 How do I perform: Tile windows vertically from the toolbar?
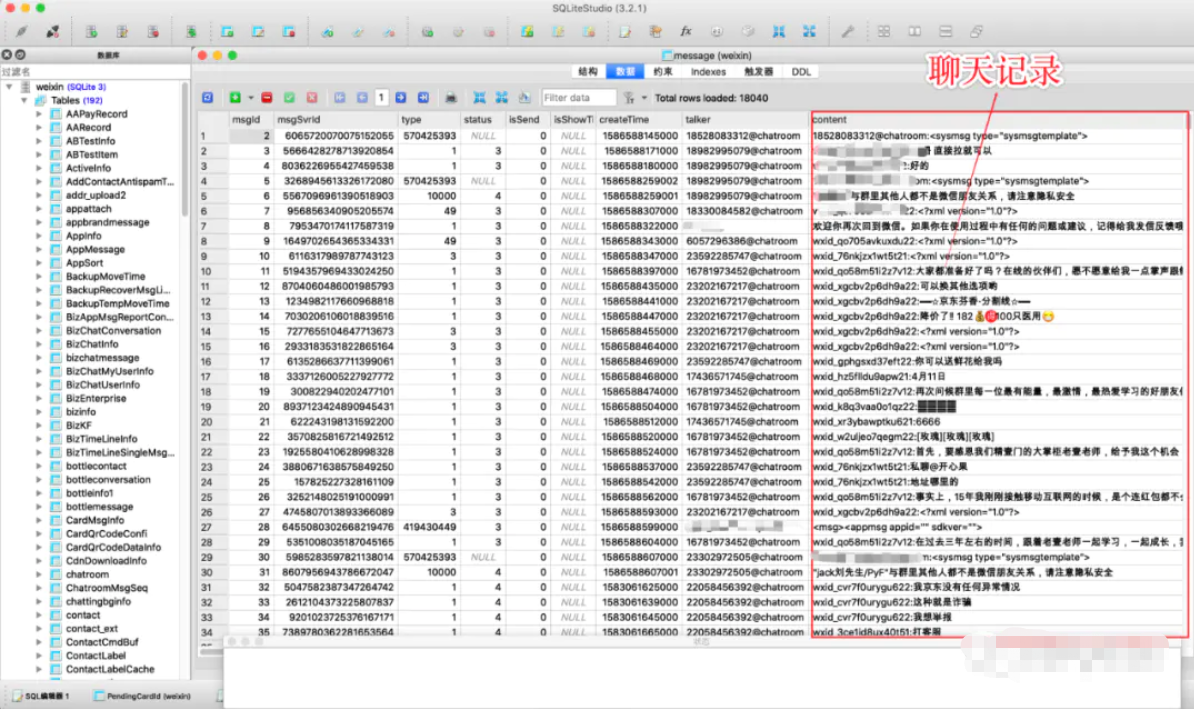tap(945, 31)
